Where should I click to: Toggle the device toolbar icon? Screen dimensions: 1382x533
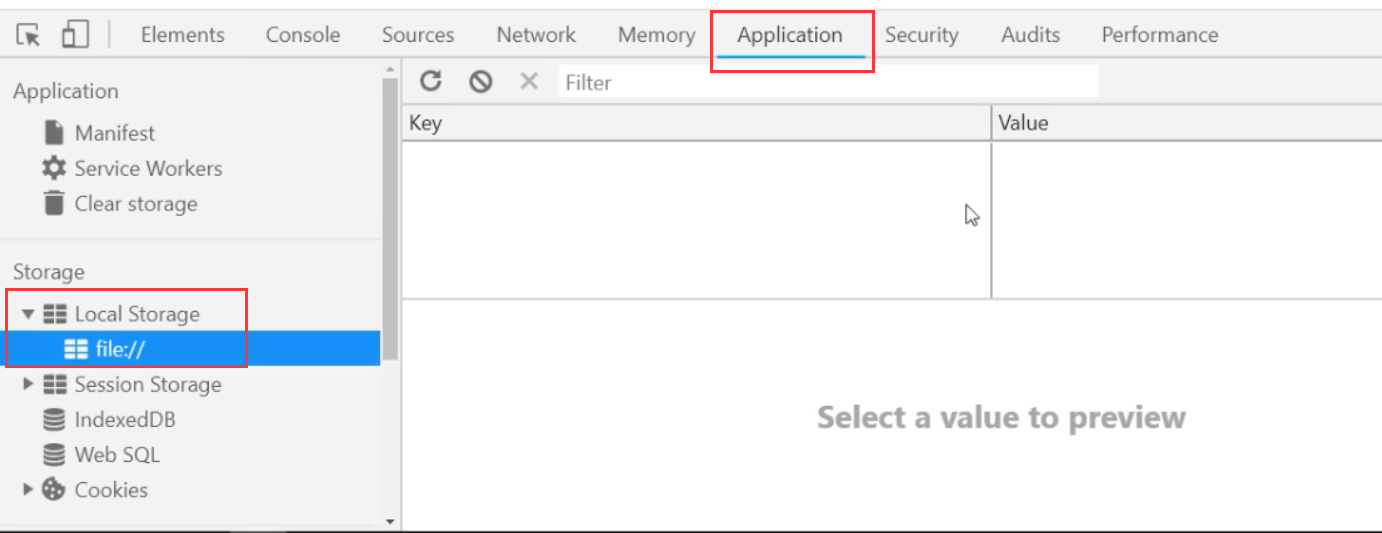(x=75, y=35)
